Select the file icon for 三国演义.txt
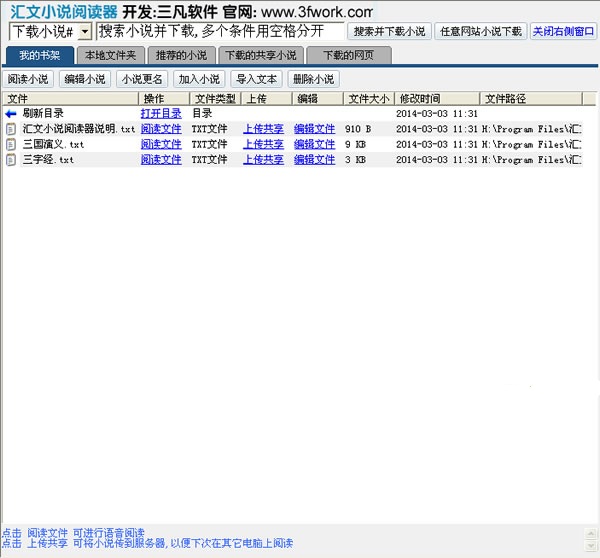The width and height of the screenshot is (600, 558). (11, 144)
